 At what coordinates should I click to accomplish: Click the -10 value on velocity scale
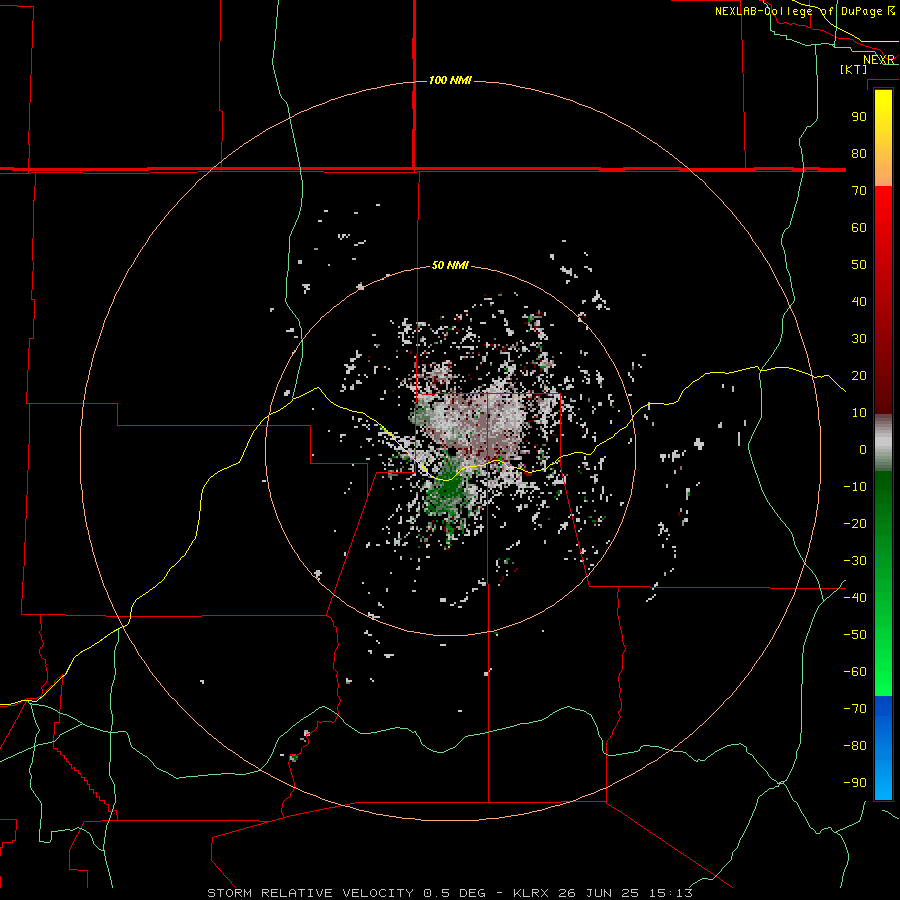click(855, 487)
